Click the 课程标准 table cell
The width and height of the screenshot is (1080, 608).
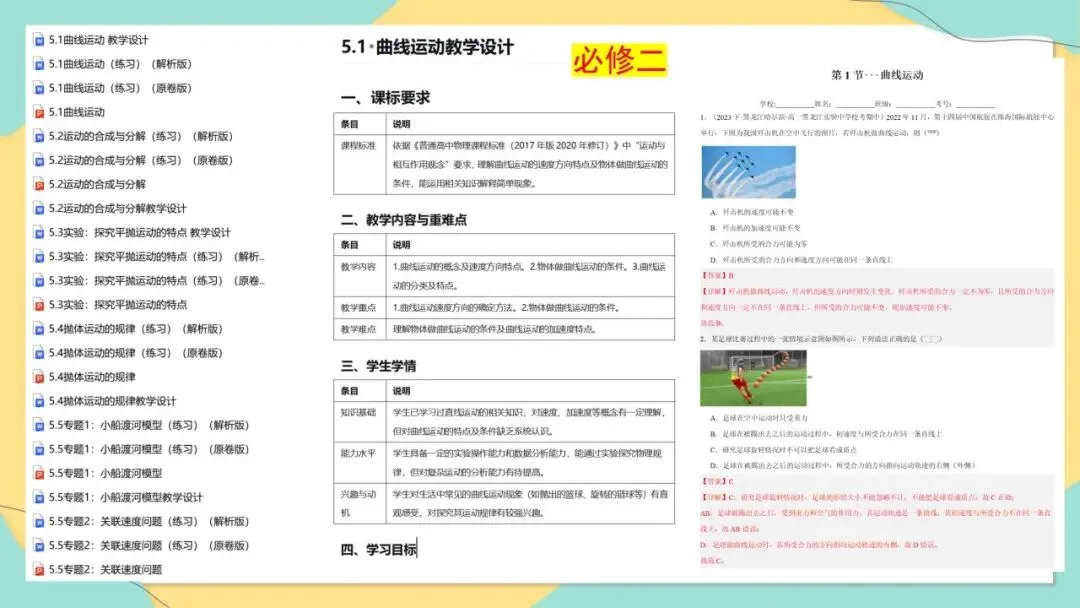pyautogui.click(x=360, y=165)
